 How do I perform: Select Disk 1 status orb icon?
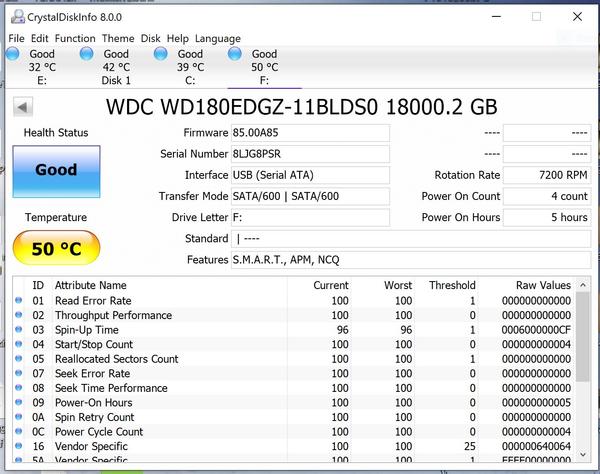coord(86,54)
